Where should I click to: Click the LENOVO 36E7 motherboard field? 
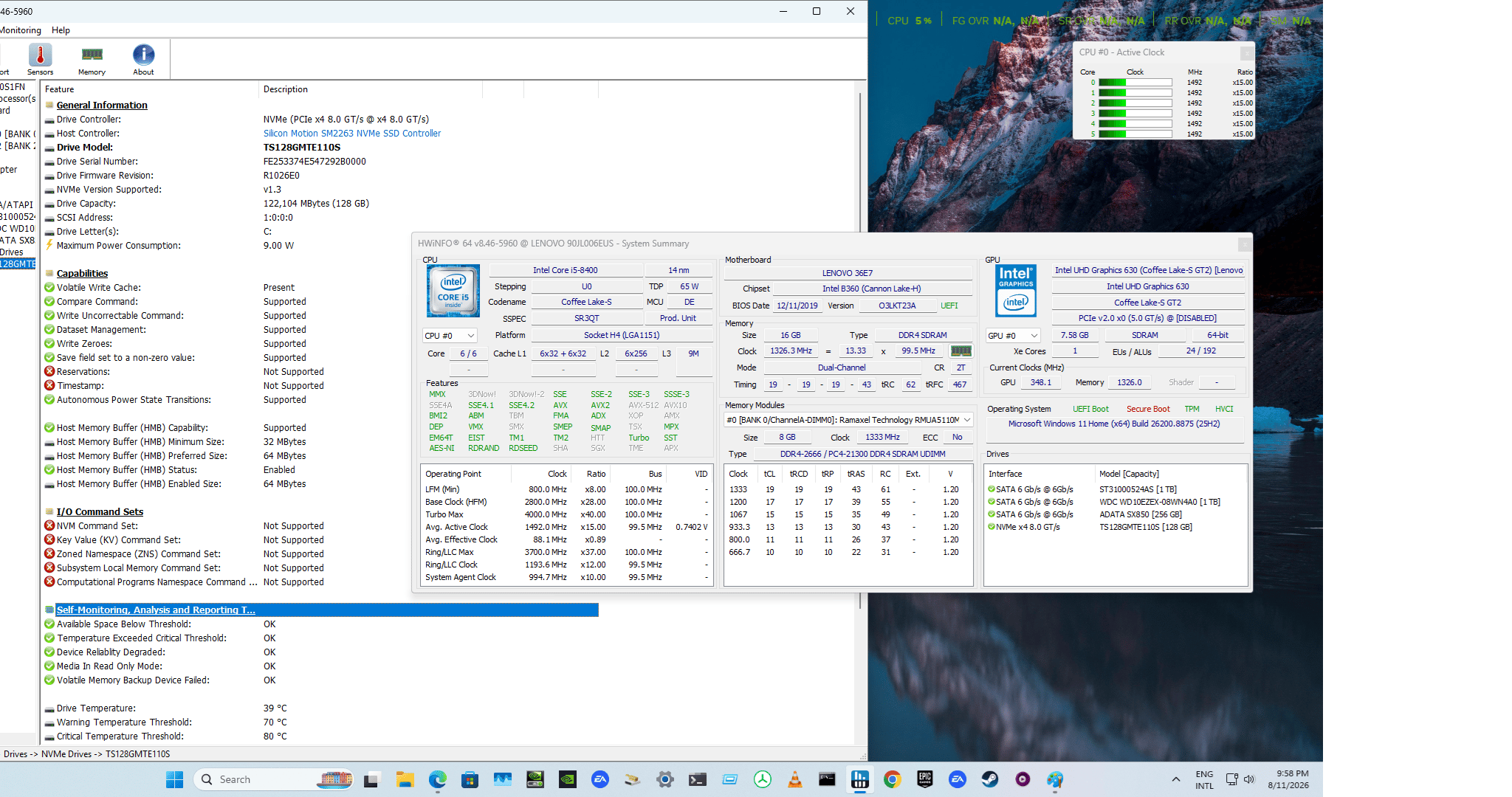848,273
